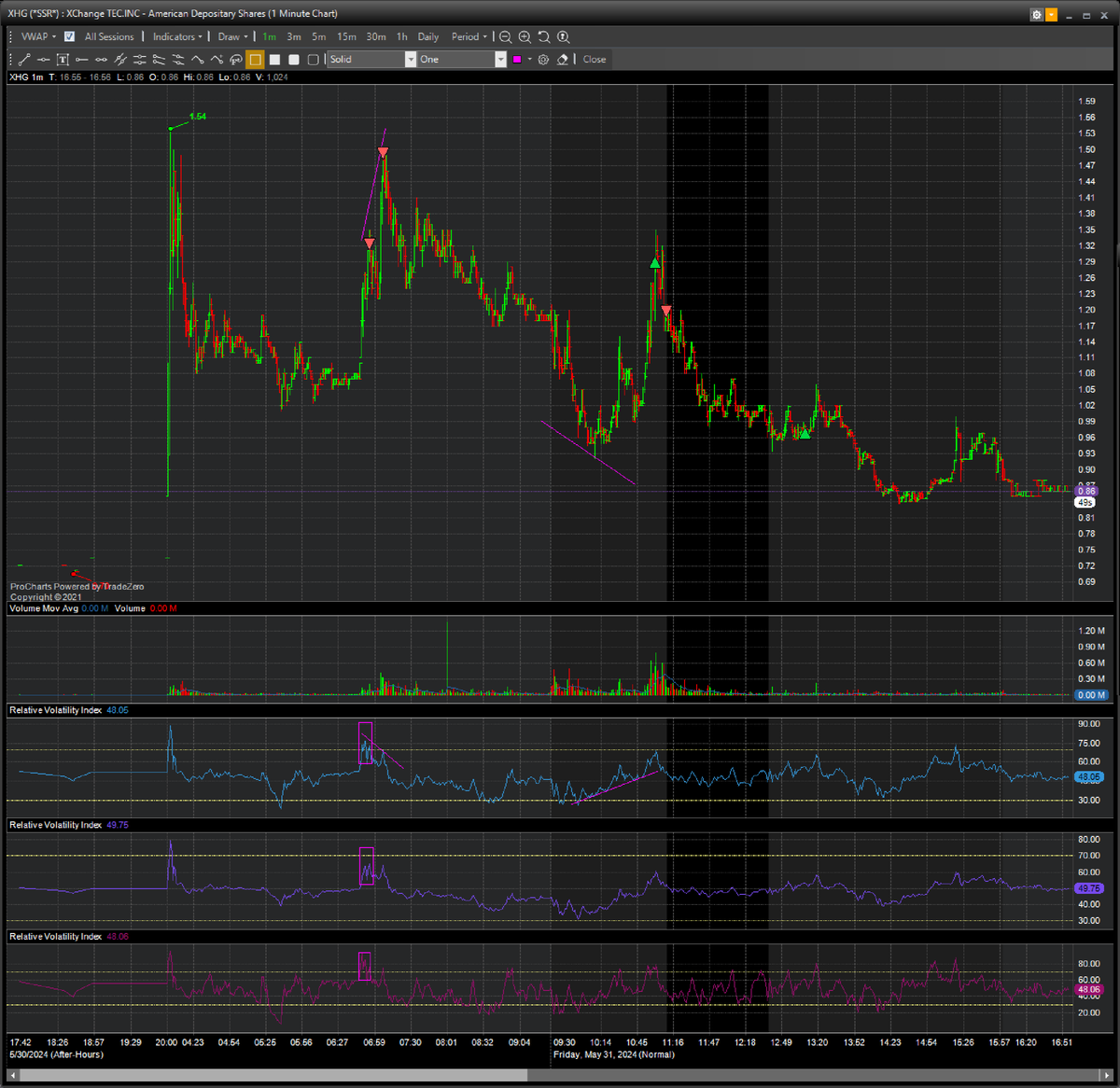
Task: Open the Indicators dropdown menu
Action: [x=177, y=36]
